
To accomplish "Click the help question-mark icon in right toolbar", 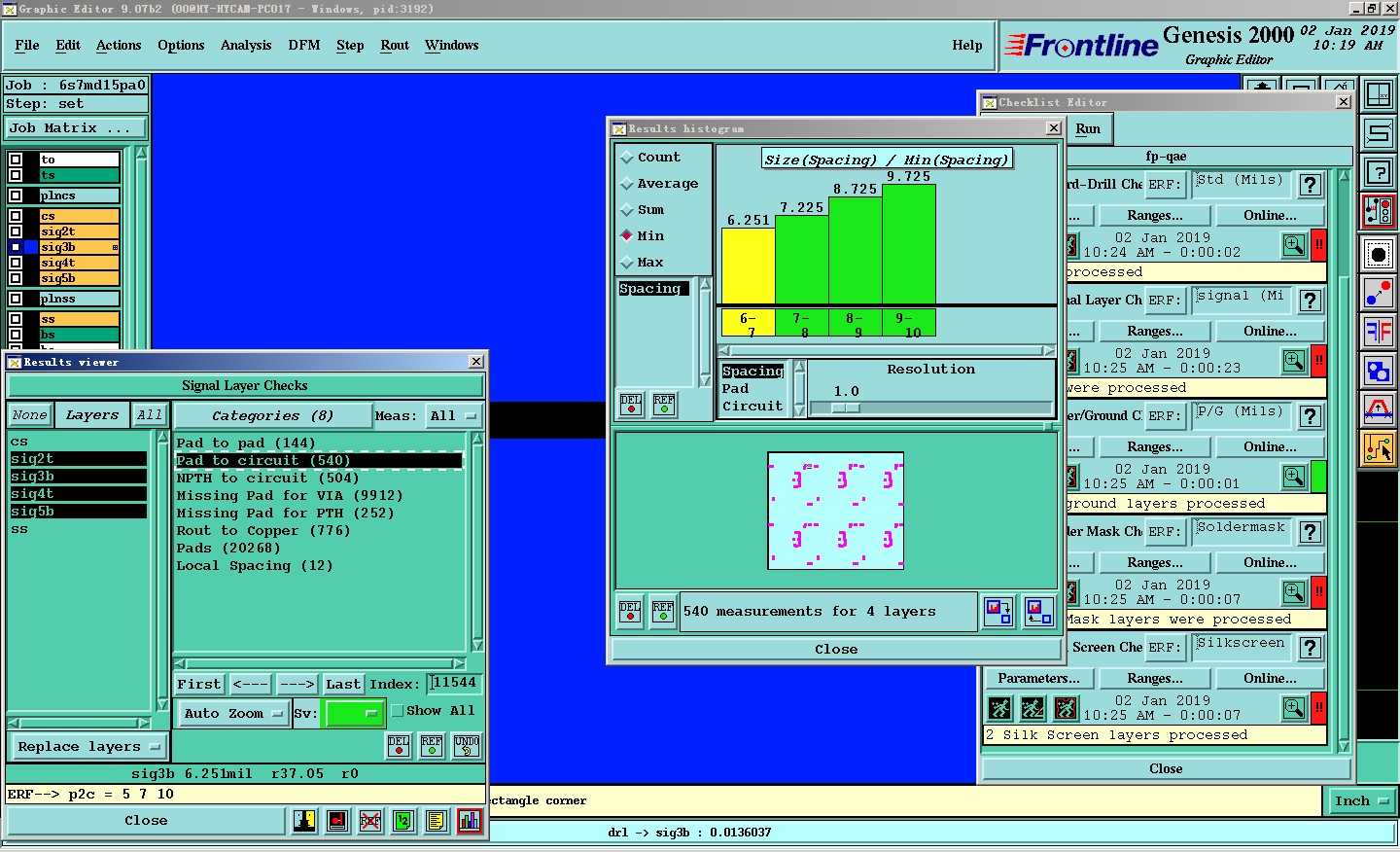I will click(x=1379, y=172).
